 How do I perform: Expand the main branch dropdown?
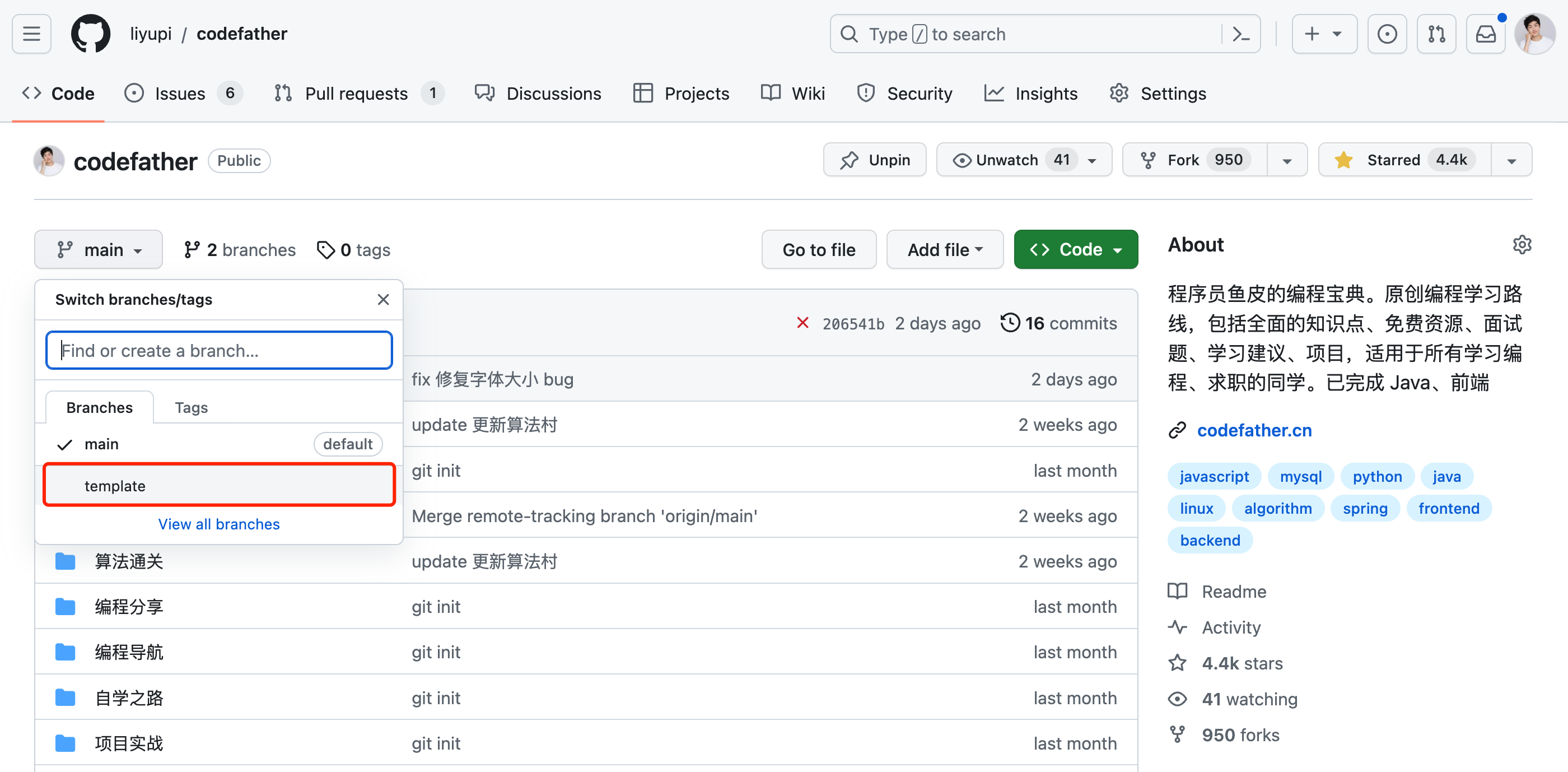(x=99, y=250)
